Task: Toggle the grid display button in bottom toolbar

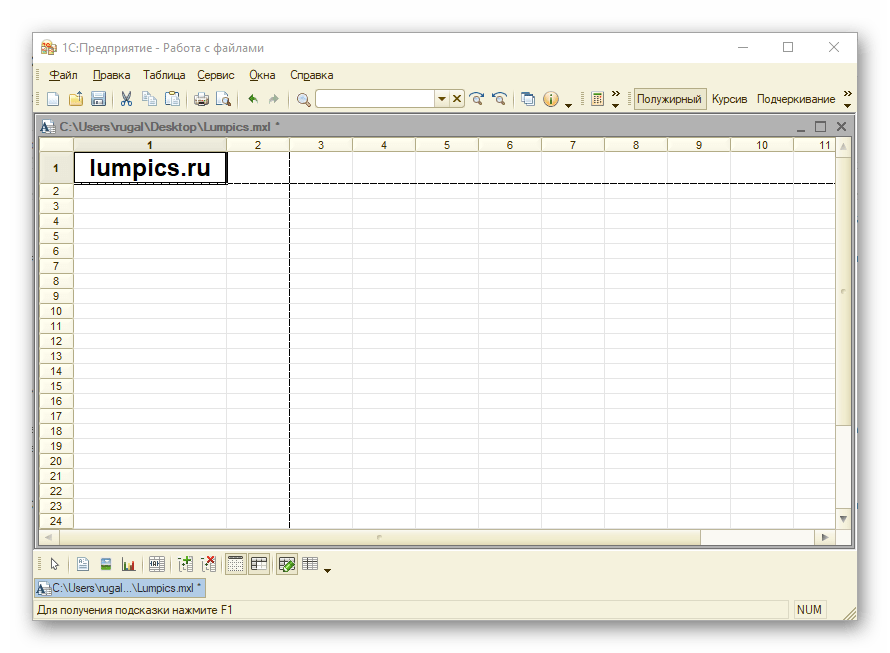Action: click(x=236, y=564)
